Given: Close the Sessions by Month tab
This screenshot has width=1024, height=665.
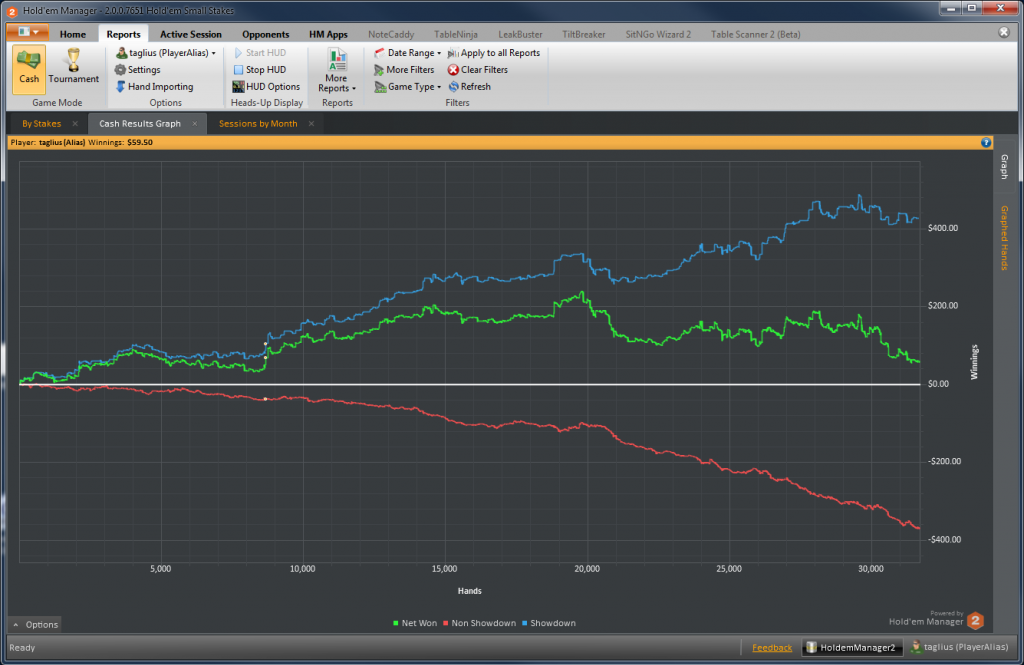Looking at the screenshot, I should (312, 123).
